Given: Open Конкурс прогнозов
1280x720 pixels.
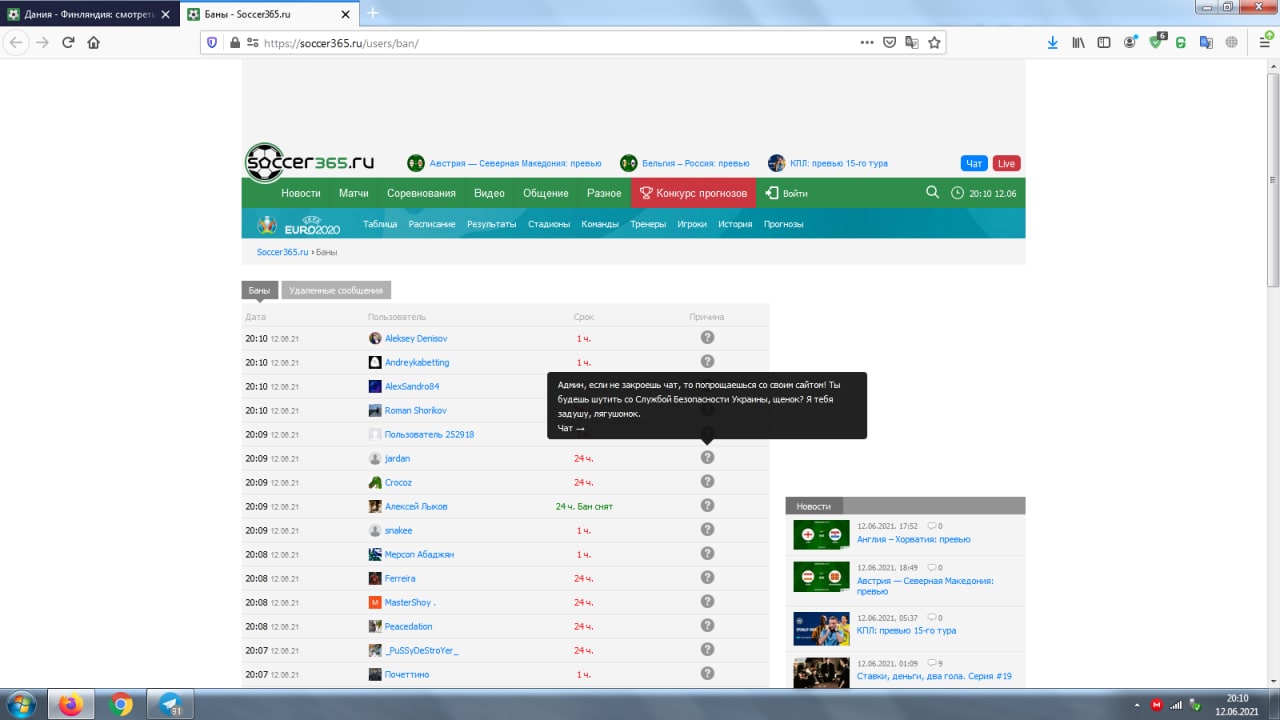Looking at the screenshot, I should pyautogui.click(x=694, y=193).
